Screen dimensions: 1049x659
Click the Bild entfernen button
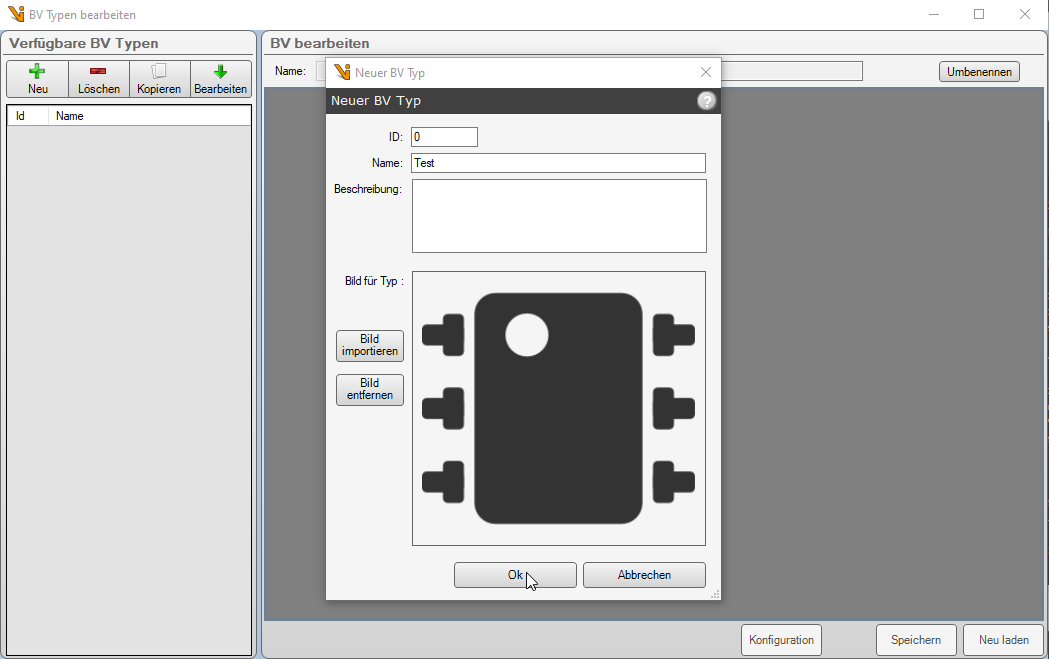[x=370, y=389]
